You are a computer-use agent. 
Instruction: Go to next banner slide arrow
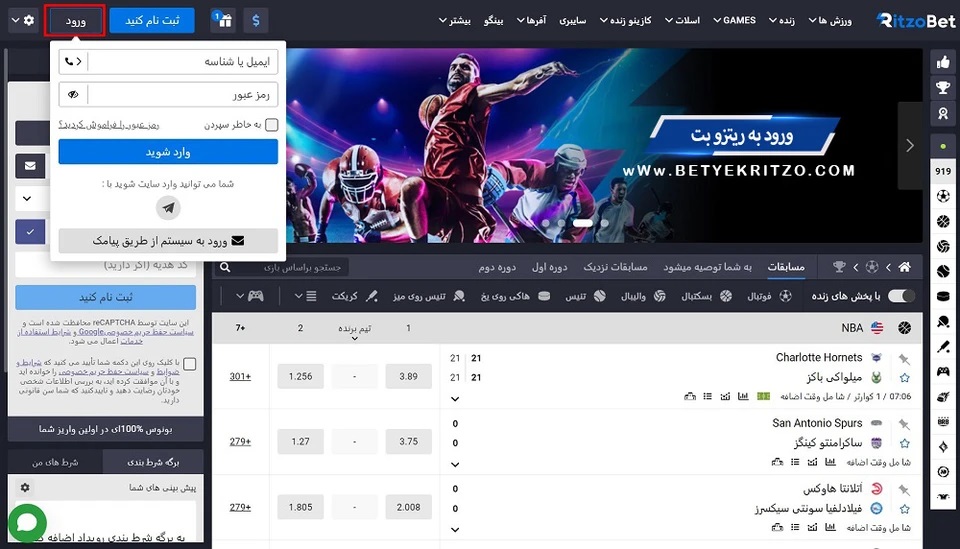pos(910,146)
